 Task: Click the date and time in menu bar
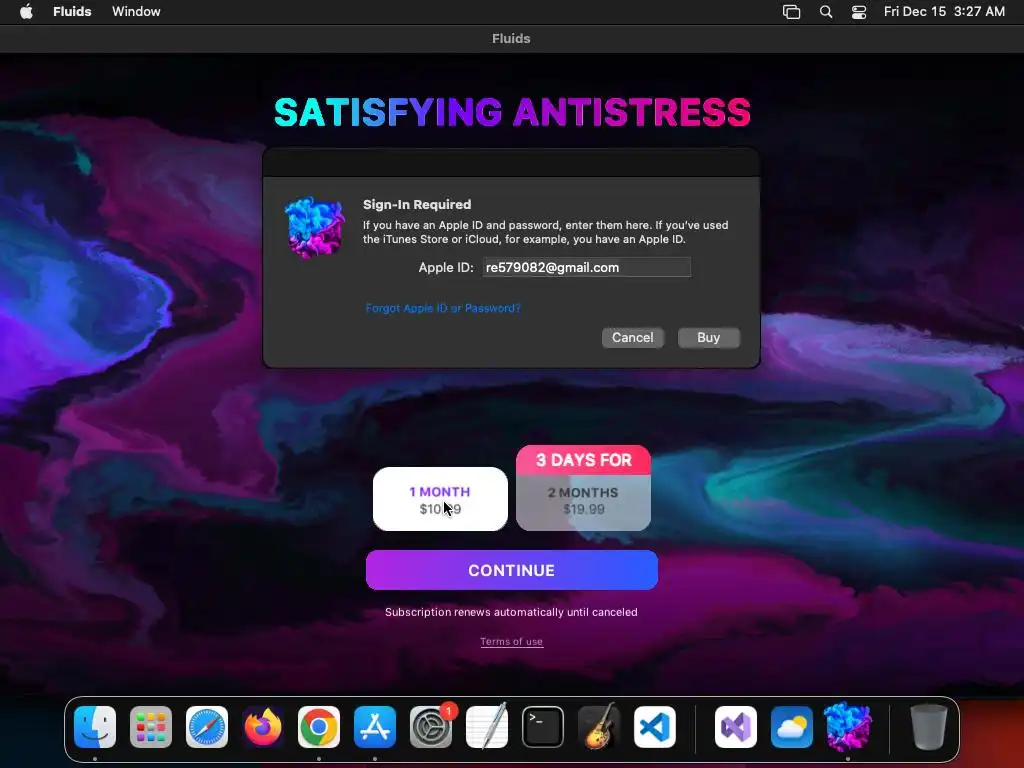(944, 11)
